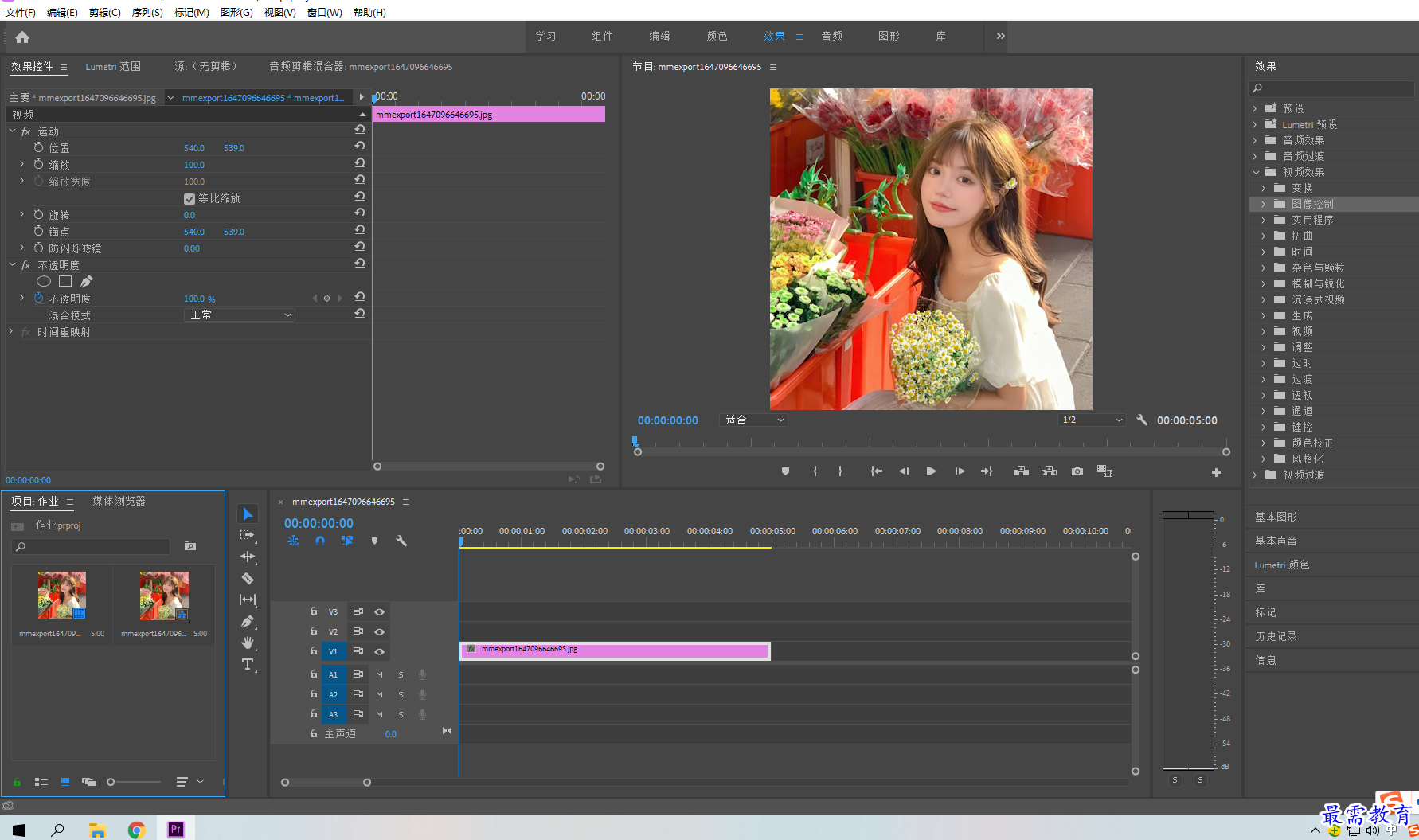The height and width of the screenshot is (840, 1419).
Task: Expand the 图像控制 folder
Action: click(1264, 204)
